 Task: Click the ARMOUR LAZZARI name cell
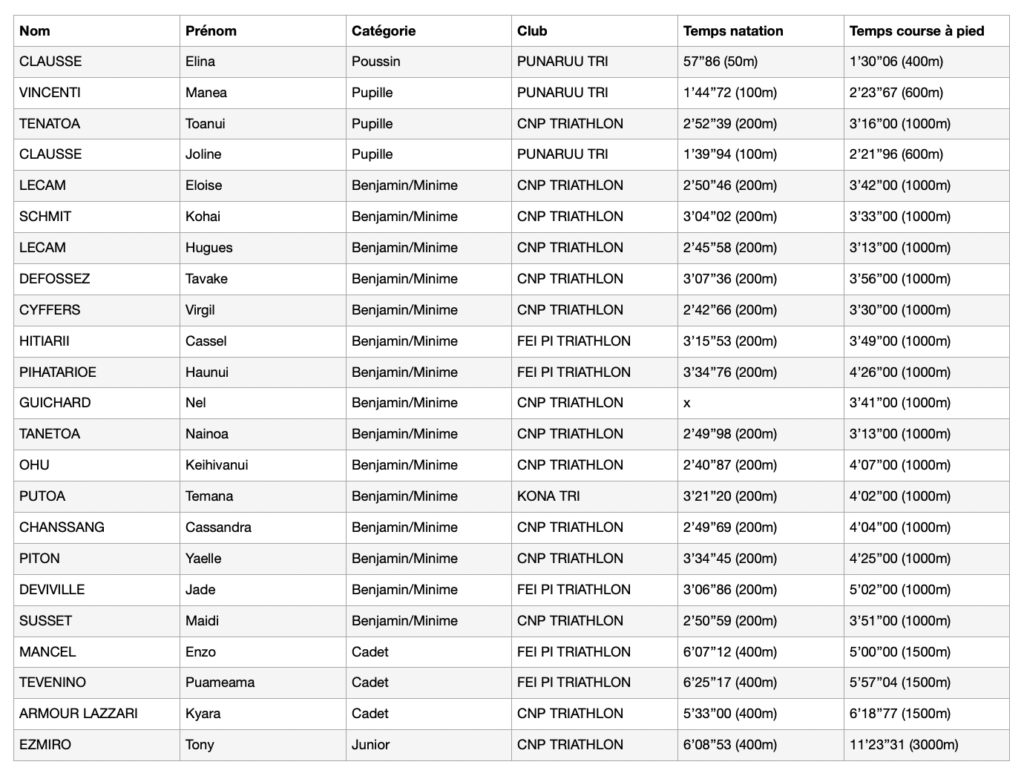pos(97,713)
